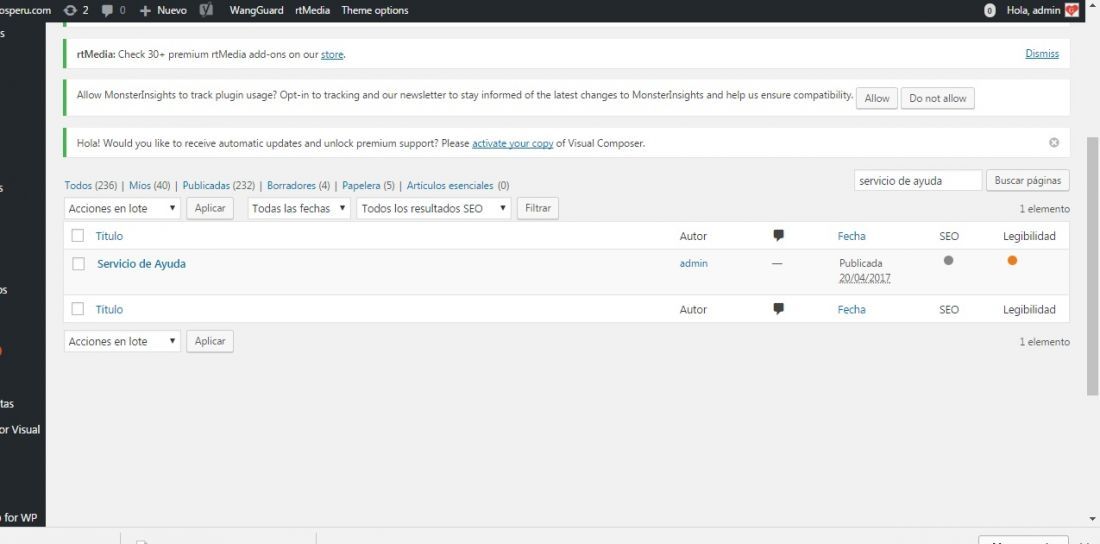Click the admin author link

[x=694, y=263]
